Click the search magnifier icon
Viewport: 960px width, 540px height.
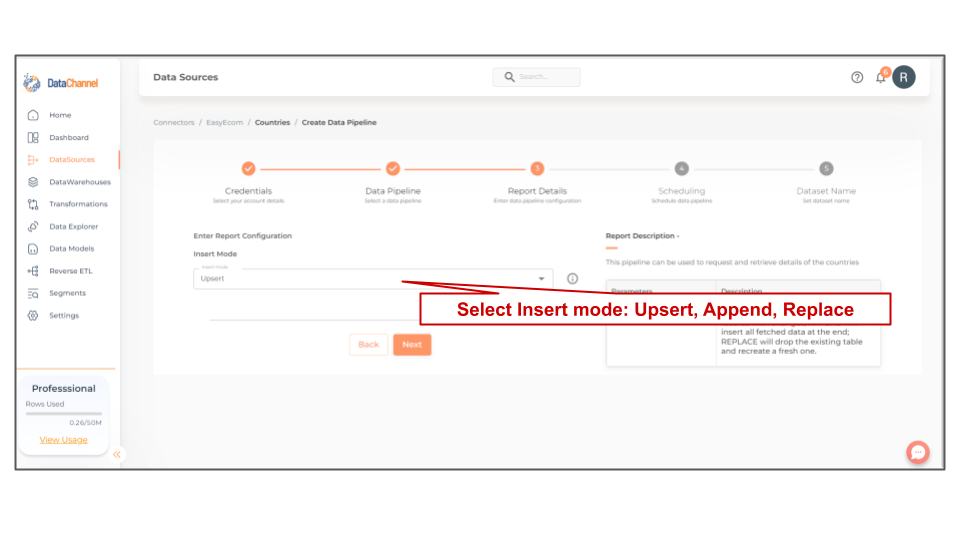click(509, 77)
